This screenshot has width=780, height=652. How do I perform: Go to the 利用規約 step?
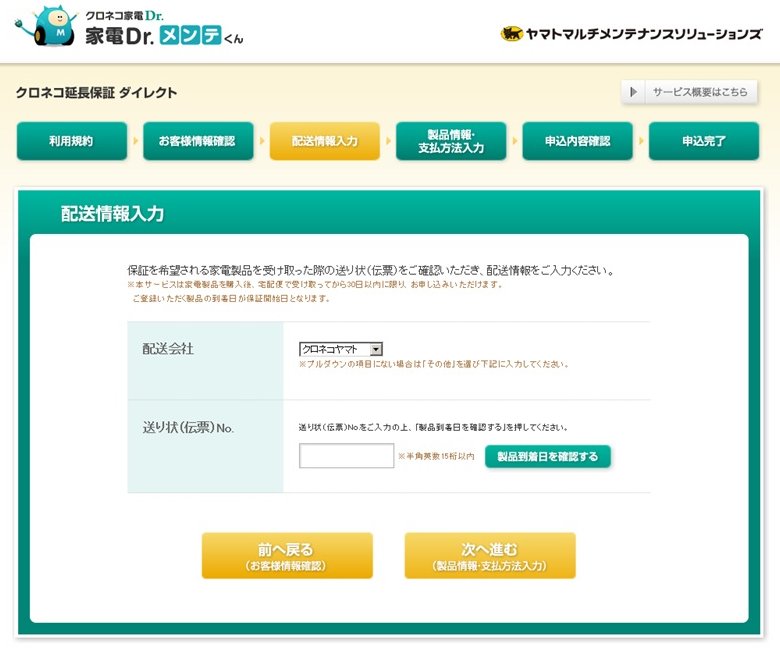tap(72, 141)
